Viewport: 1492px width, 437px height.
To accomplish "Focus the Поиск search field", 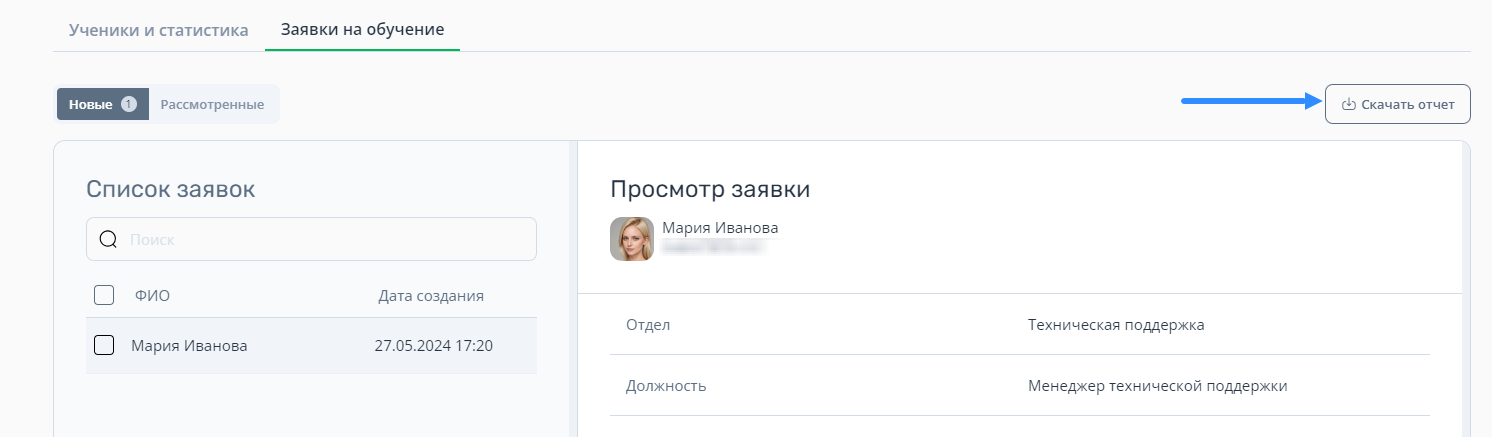I will pos(311,240).
